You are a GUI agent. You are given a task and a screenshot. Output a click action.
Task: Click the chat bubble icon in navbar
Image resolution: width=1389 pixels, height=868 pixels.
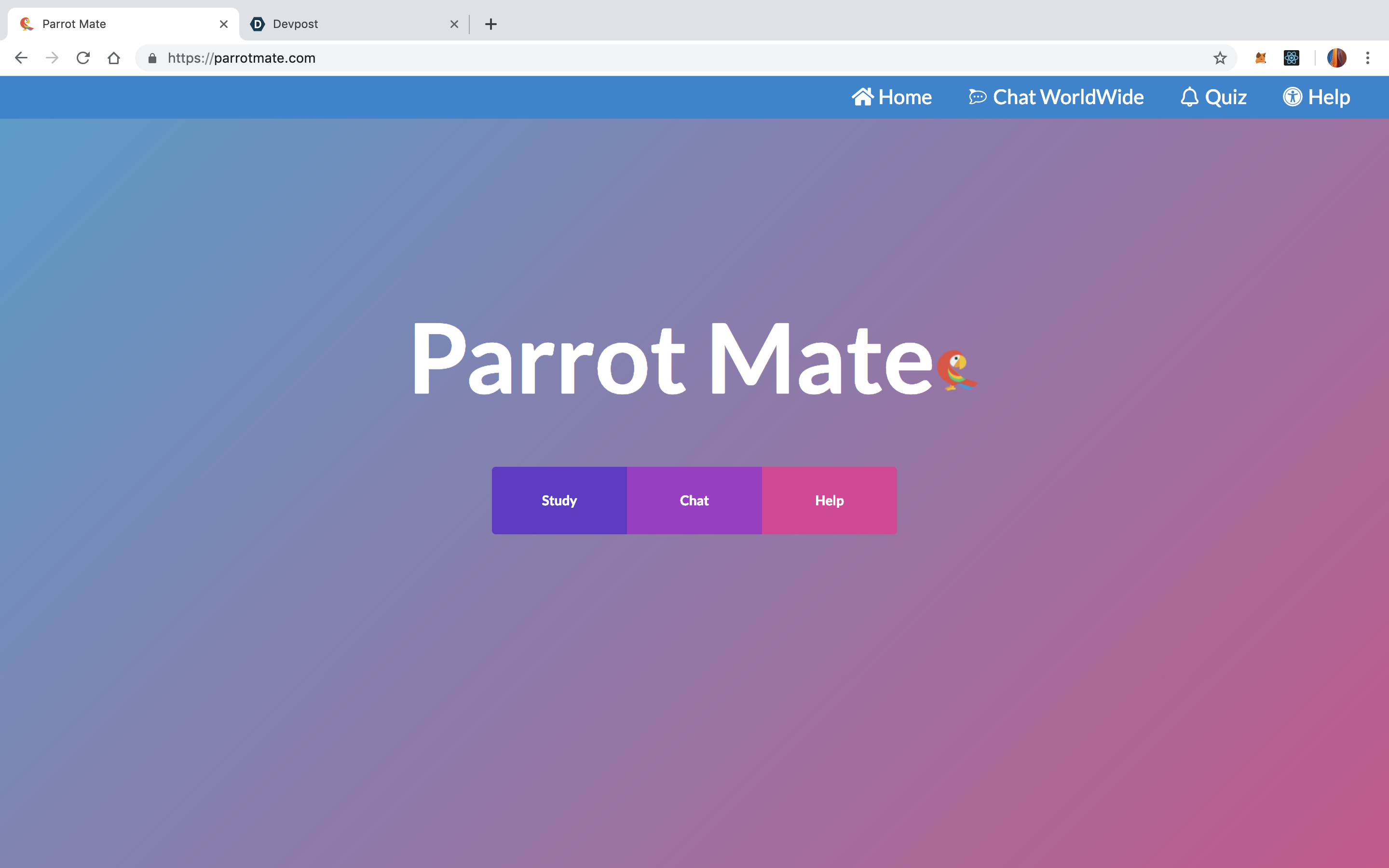978,97
